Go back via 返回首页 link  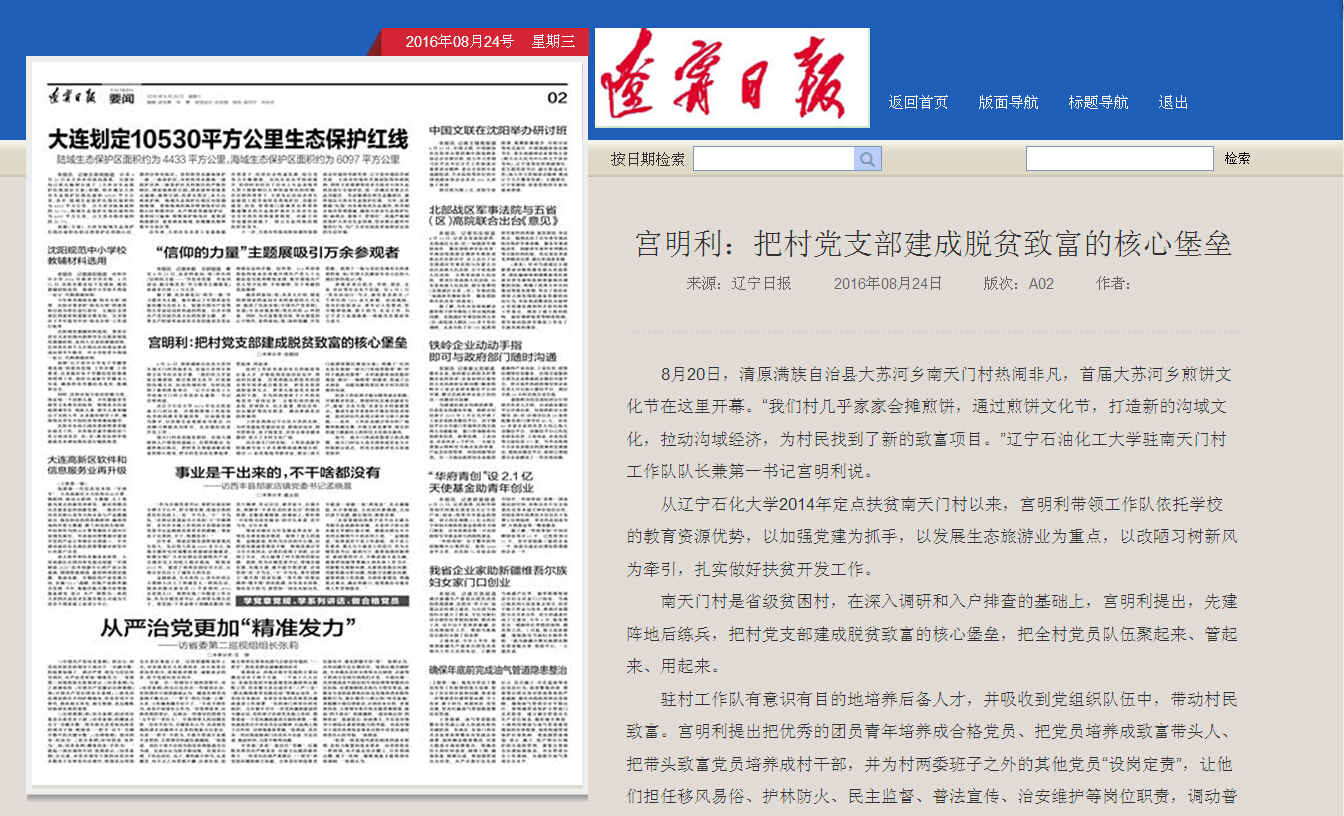point(918,102)
